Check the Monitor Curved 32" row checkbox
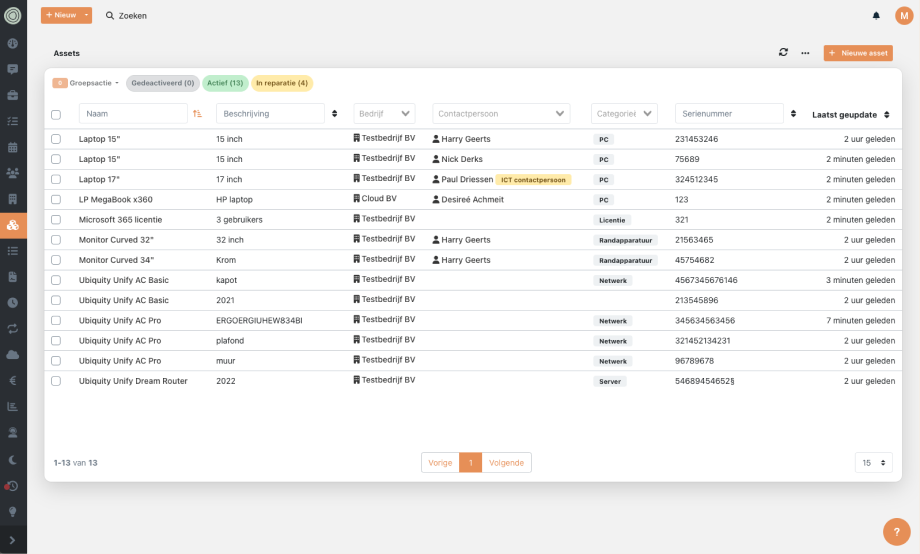920x554 pixels. [56, 239]
